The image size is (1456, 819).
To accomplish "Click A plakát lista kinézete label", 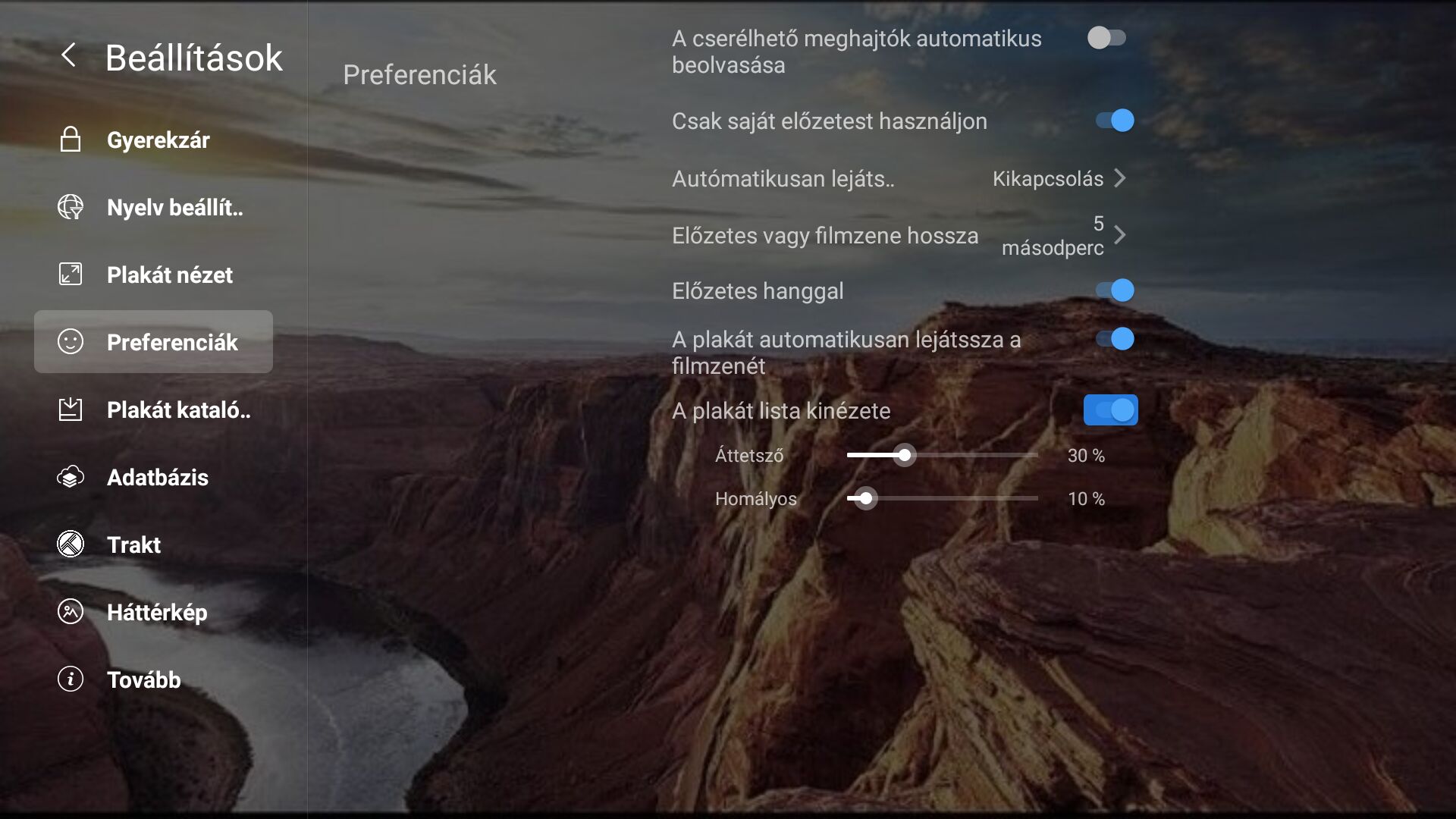I will [781, 411].
